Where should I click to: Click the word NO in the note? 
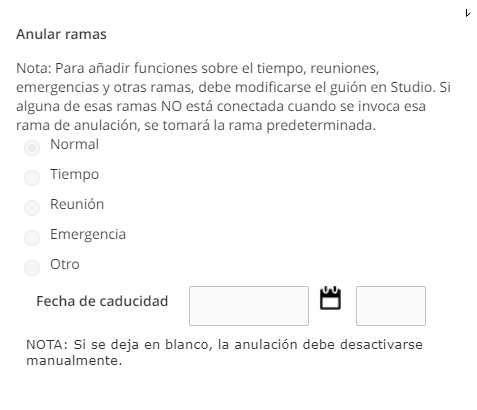point(171,106)
